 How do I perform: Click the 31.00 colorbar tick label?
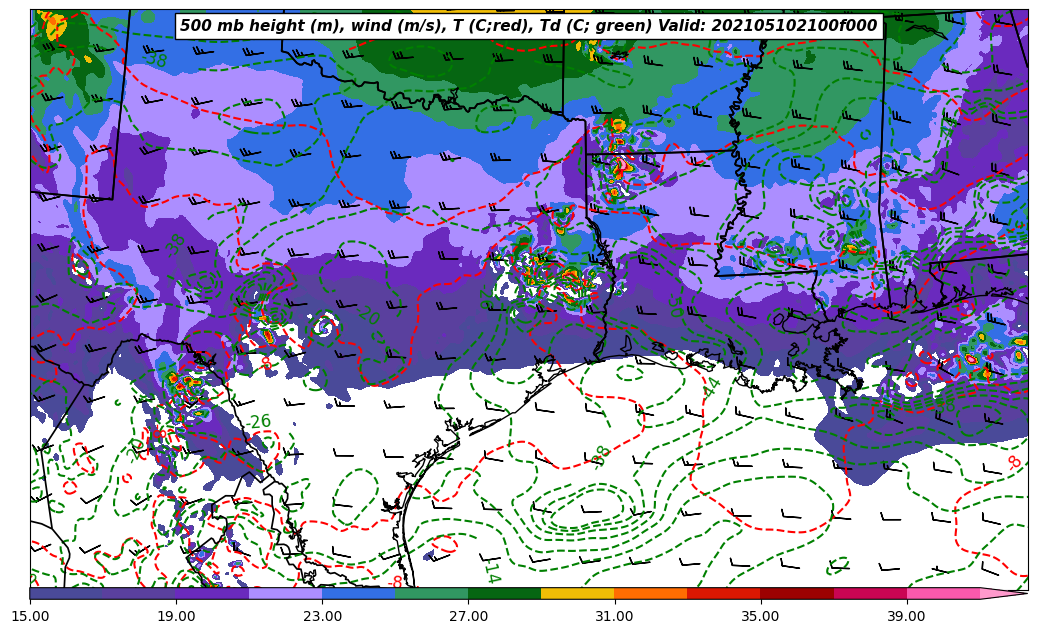click(x=614, y=616)
